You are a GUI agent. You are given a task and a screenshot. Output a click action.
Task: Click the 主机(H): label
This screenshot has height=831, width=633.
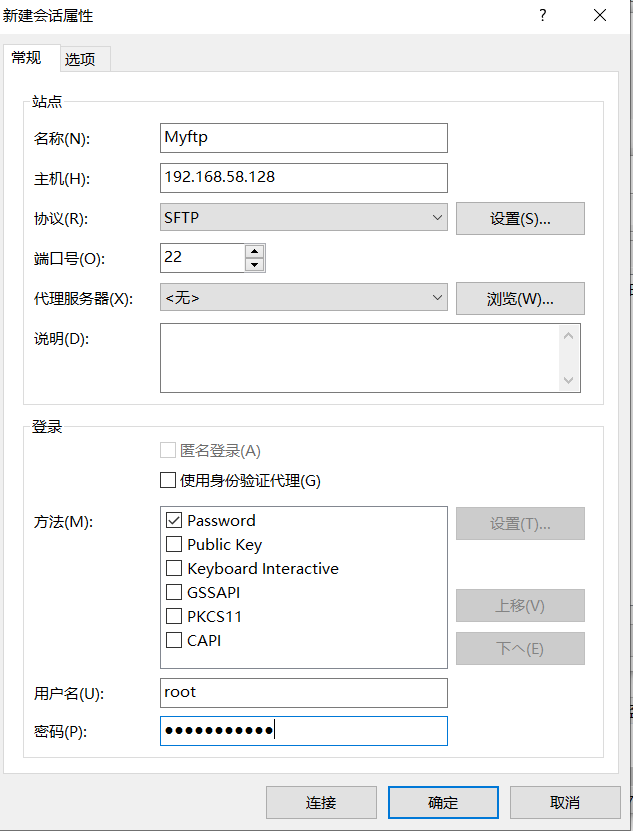click(61, 179)
